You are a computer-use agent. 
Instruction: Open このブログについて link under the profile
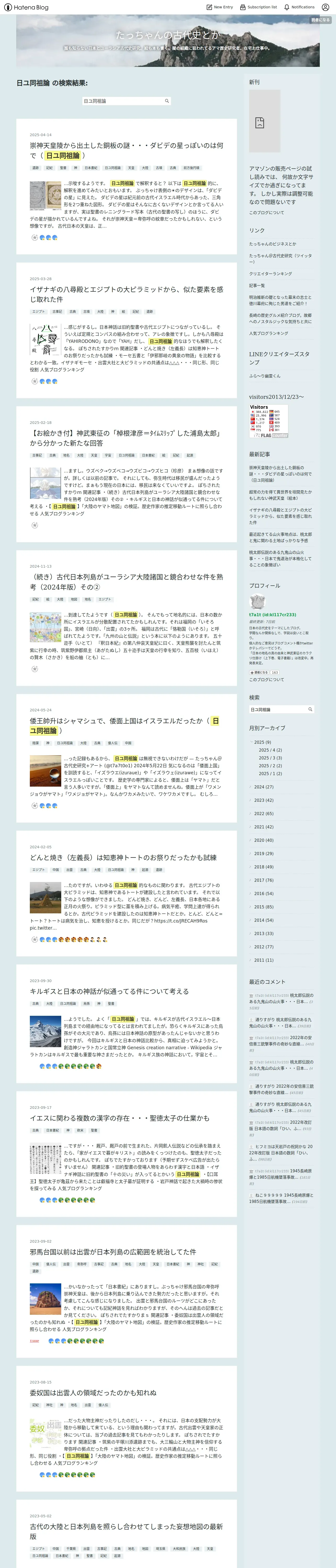pyautogui.click(x=266, y=680)
